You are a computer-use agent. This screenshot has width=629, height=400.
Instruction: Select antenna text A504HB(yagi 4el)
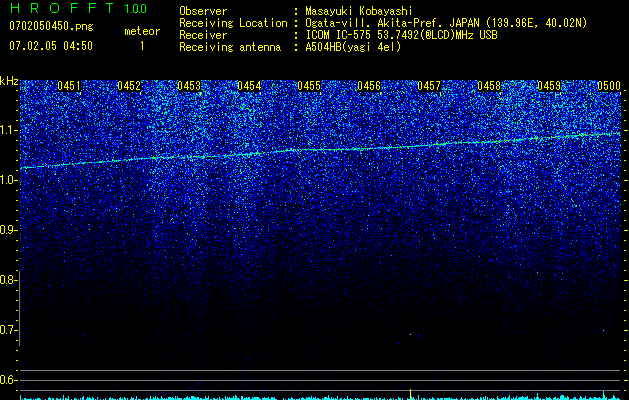tap(353, 47)
